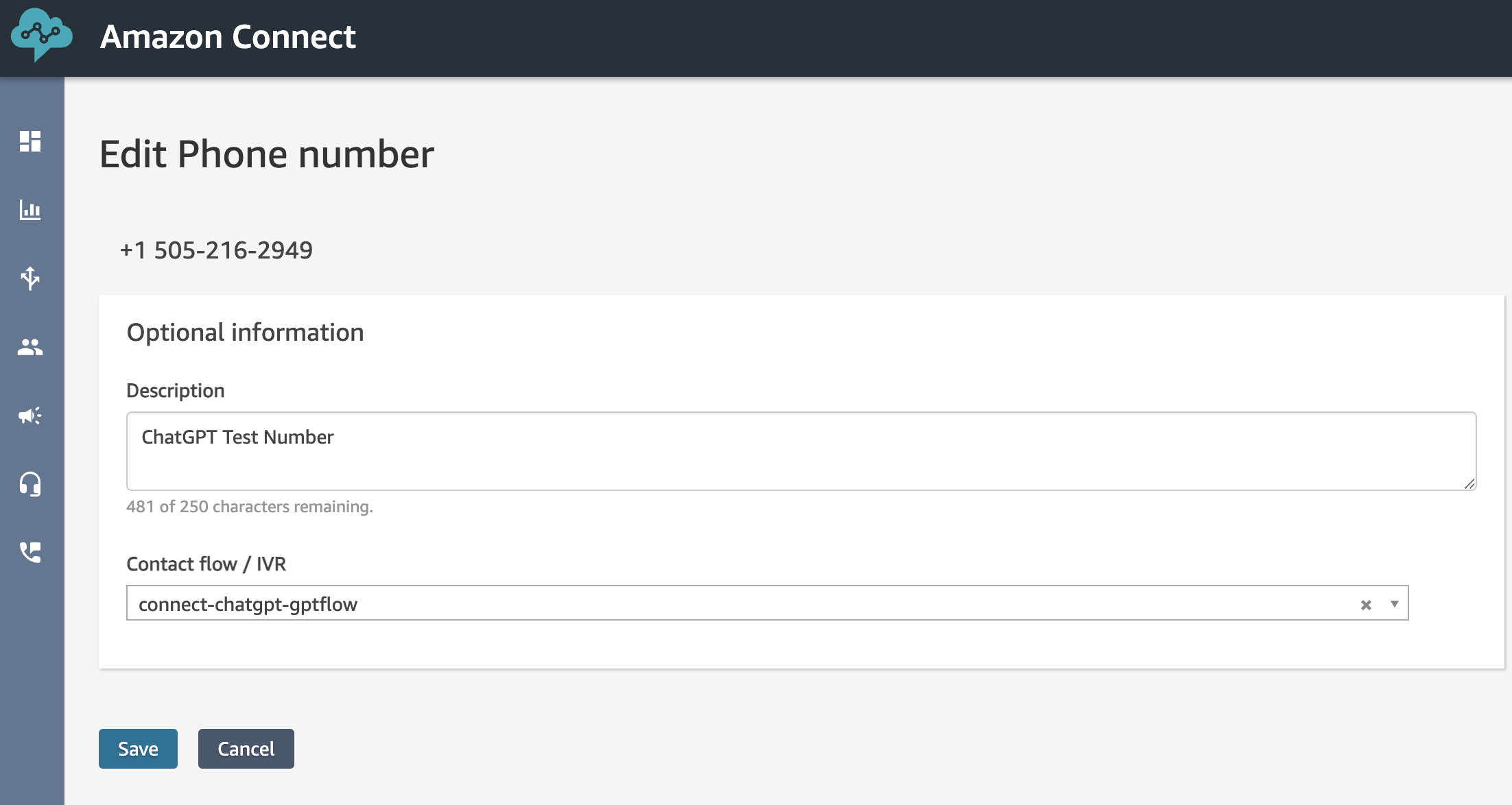Focus the Description text area
1512x805 pixels.
[801, 451]
